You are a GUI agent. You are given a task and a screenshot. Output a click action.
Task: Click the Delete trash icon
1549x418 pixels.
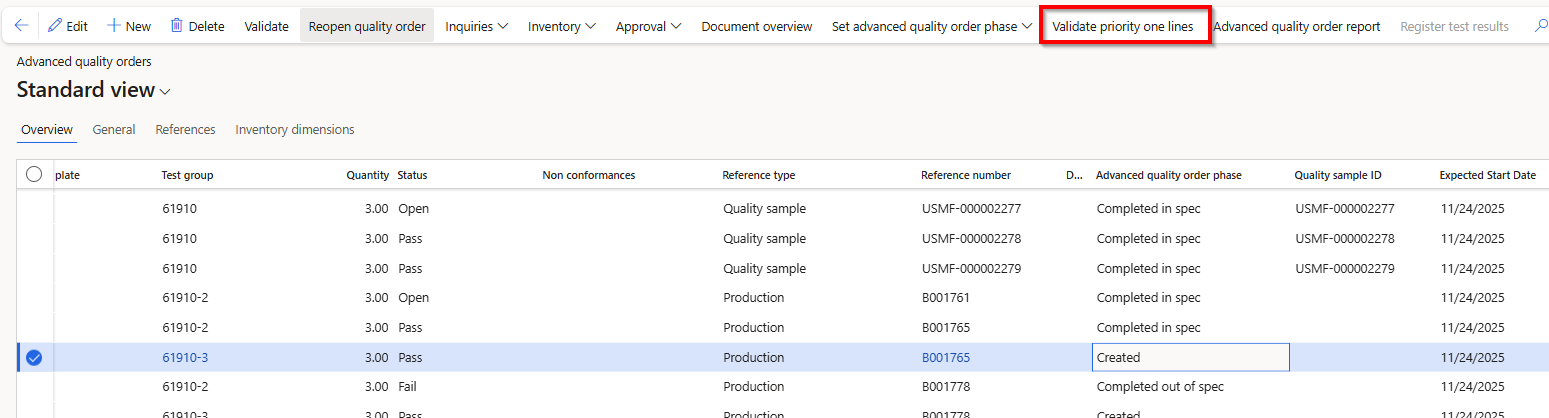coord(177,26)
